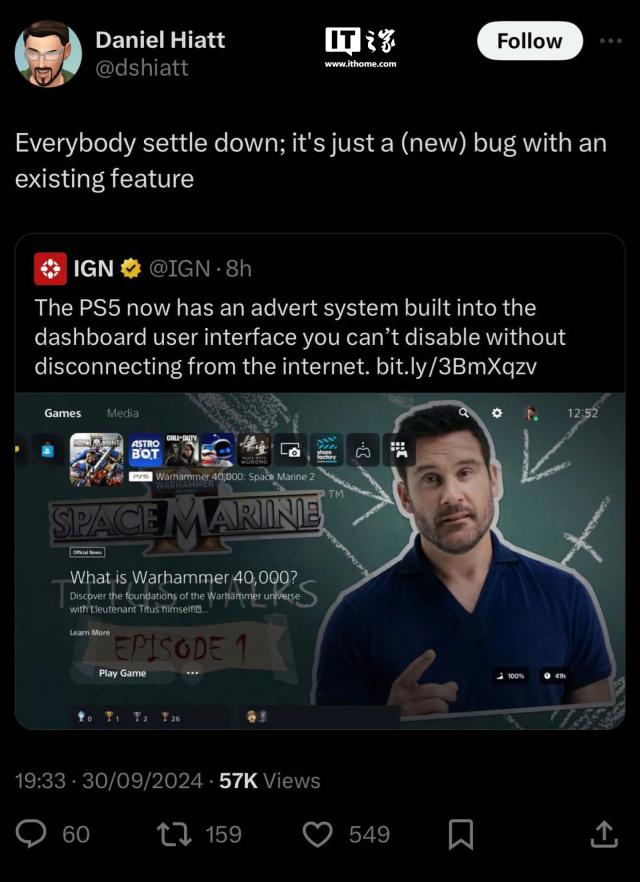Image resolution: width=640 pixels, height=882 pixels.
Task: Open the share upload icon
Action: 604,834
